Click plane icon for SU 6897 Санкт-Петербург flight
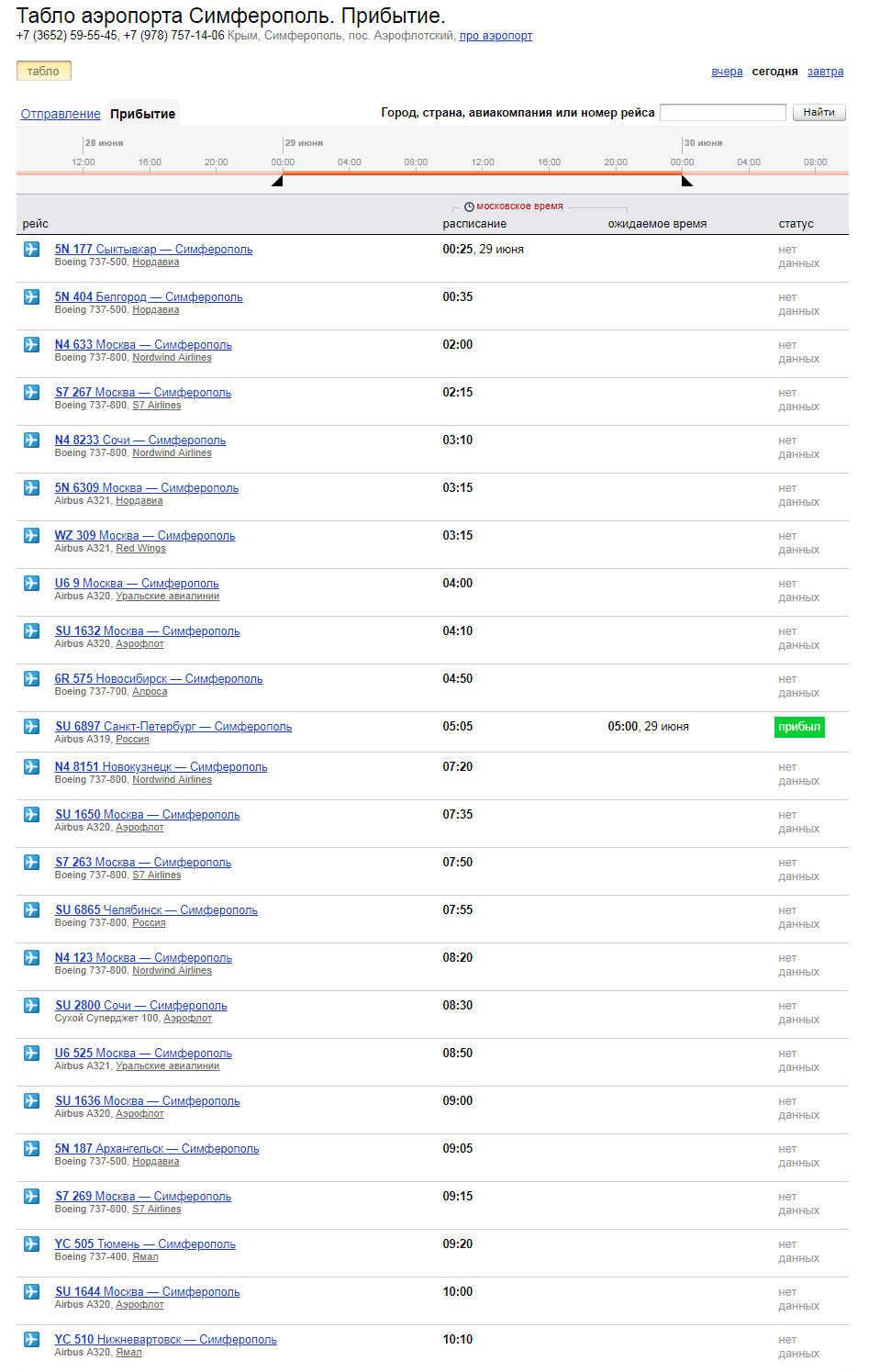The image size is (880, 1372). (x=32, y=726)
